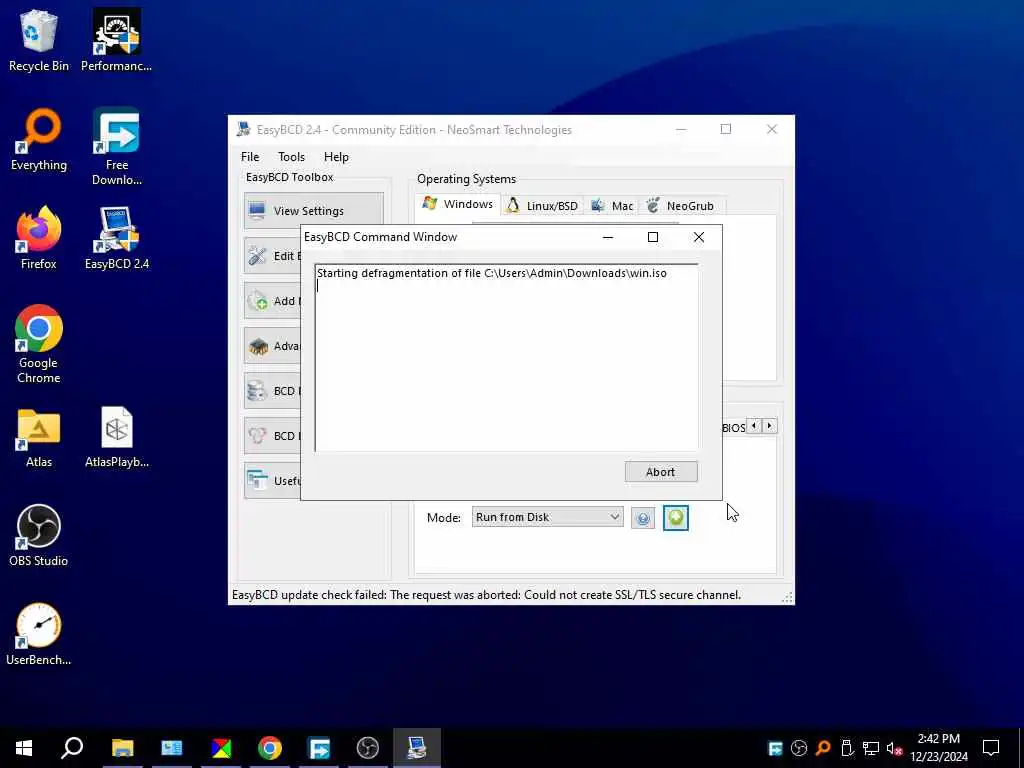Switch to the Windows tab

pos(458,204)
